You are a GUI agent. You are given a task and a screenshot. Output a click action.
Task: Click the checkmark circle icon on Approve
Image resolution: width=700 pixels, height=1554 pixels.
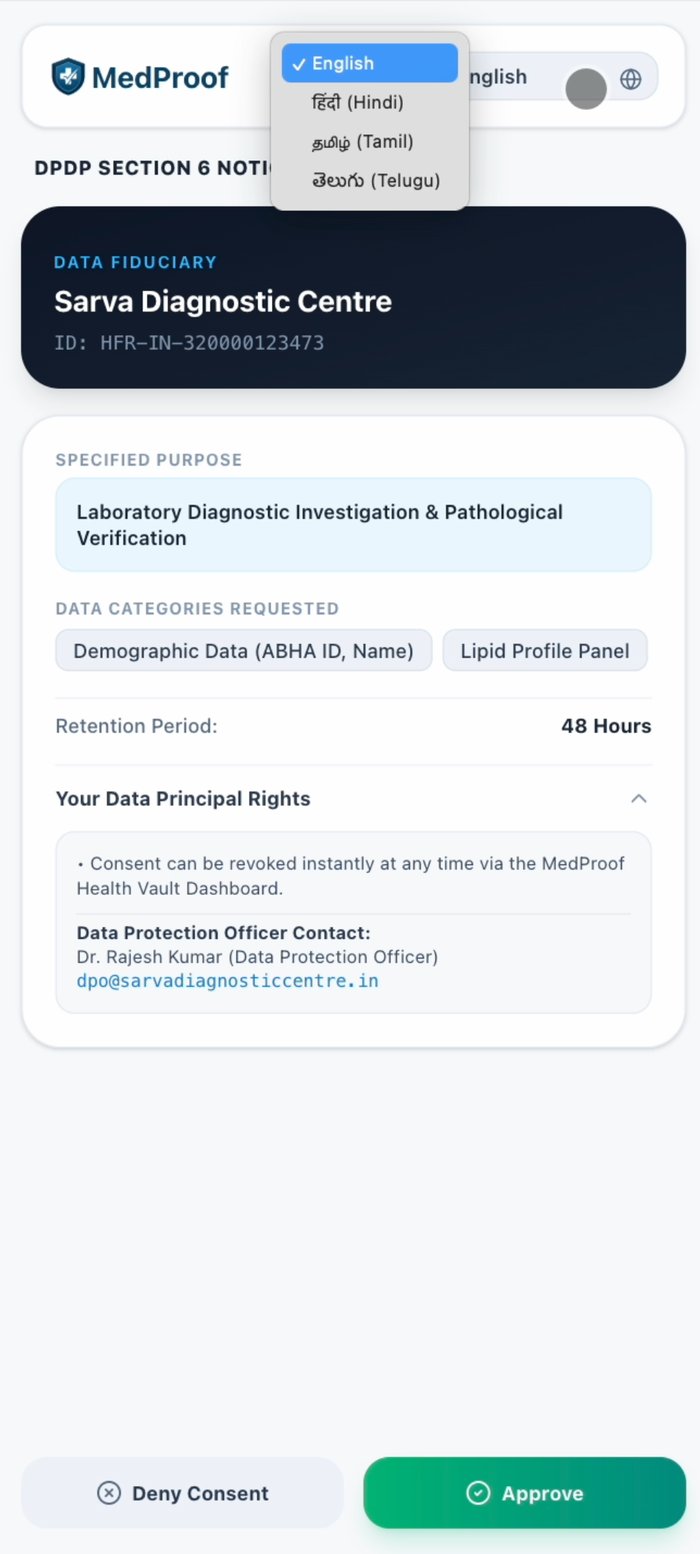(478, 1493)
